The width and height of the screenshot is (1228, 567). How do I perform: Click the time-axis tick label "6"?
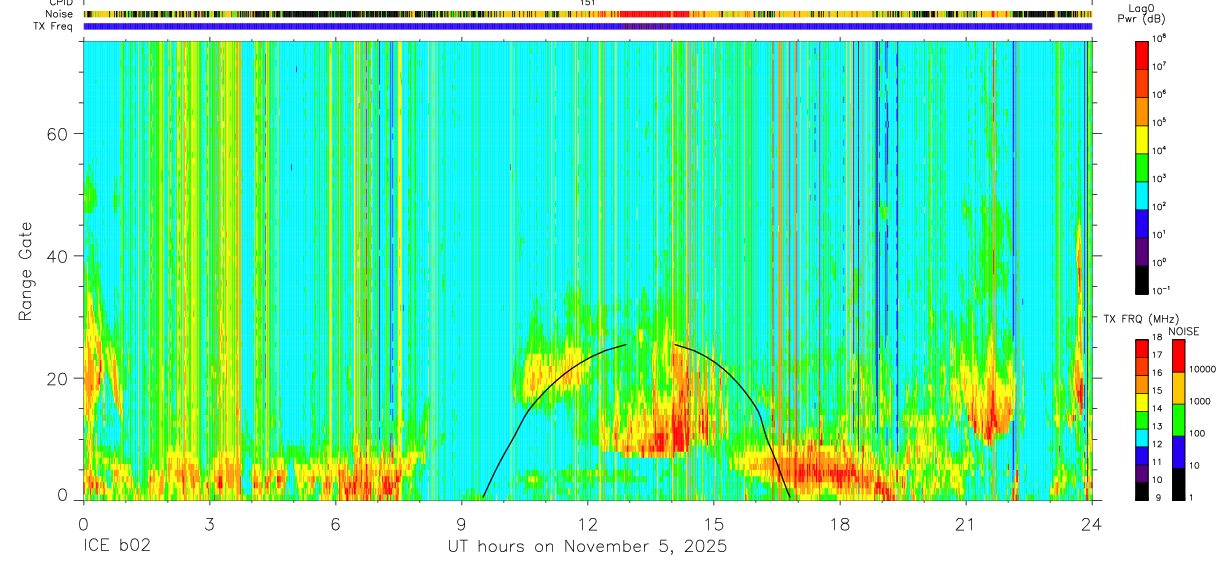point(335,525)
